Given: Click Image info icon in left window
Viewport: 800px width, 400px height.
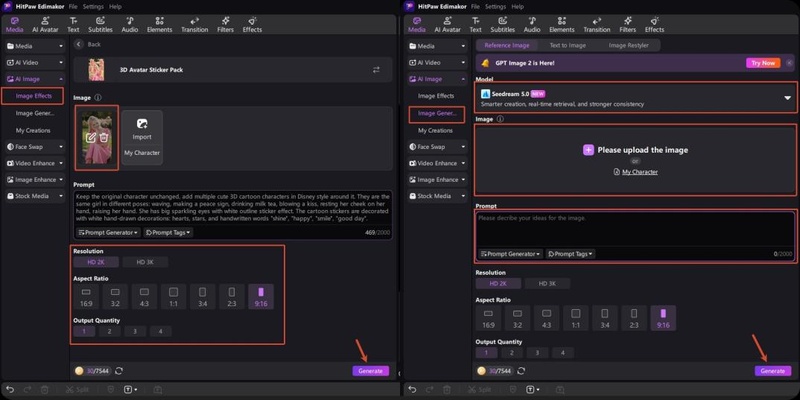Looking at the screenshot, I should click(98, 97).
